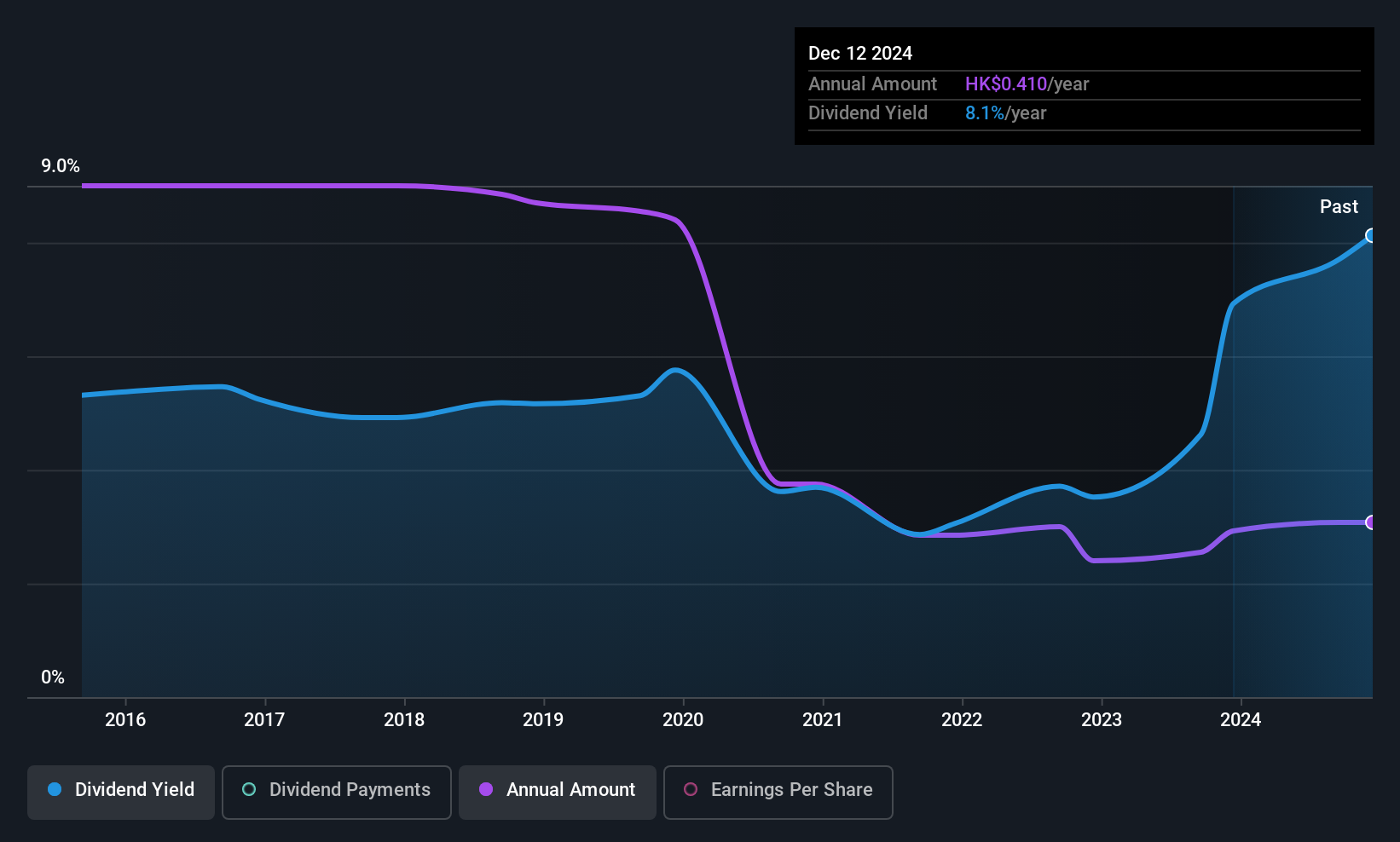Click the 2024 label on the x-axis
The image size is (1400, 842).
pyautogui.click(x=1241, y=720)
